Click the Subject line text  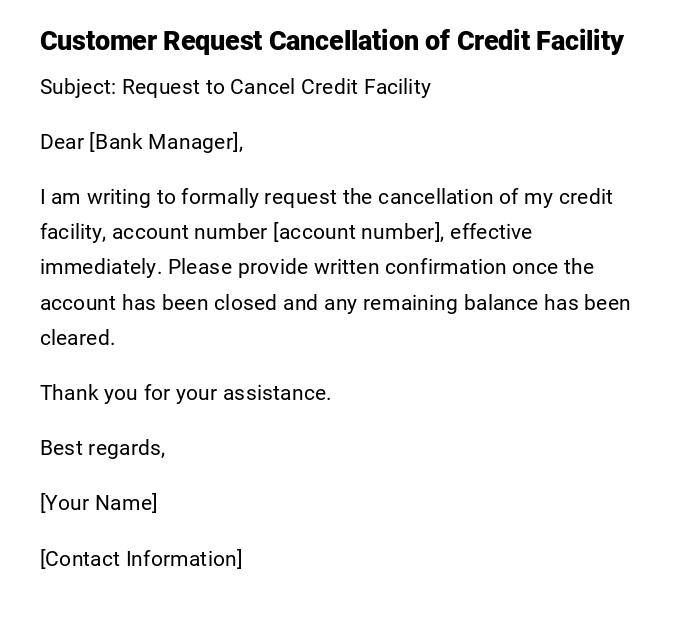[x=235, y=87]
